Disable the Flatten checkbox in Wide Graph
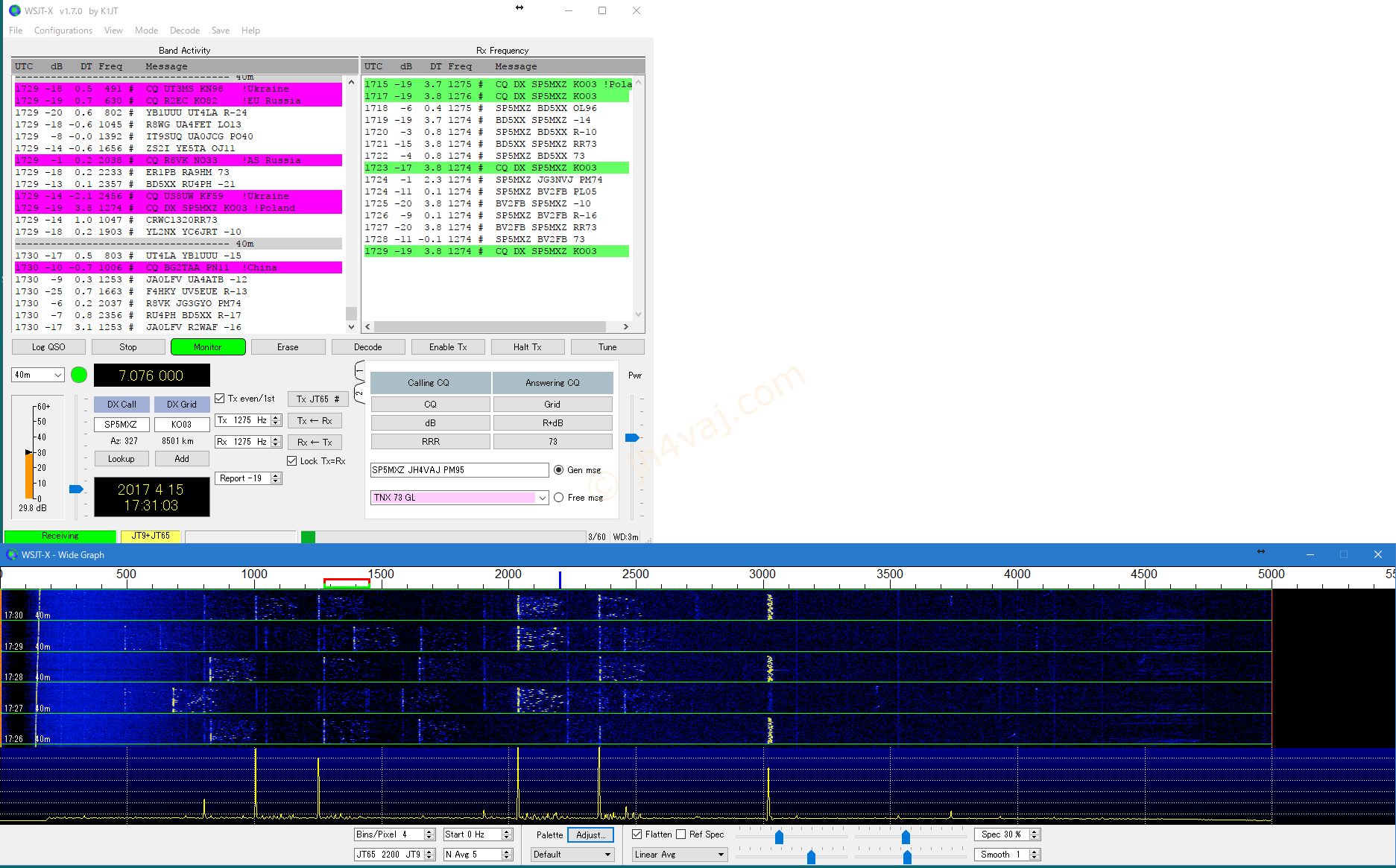Image resolution: width=1396 pixels, height=868 pixels. click(x=637, y=834)
